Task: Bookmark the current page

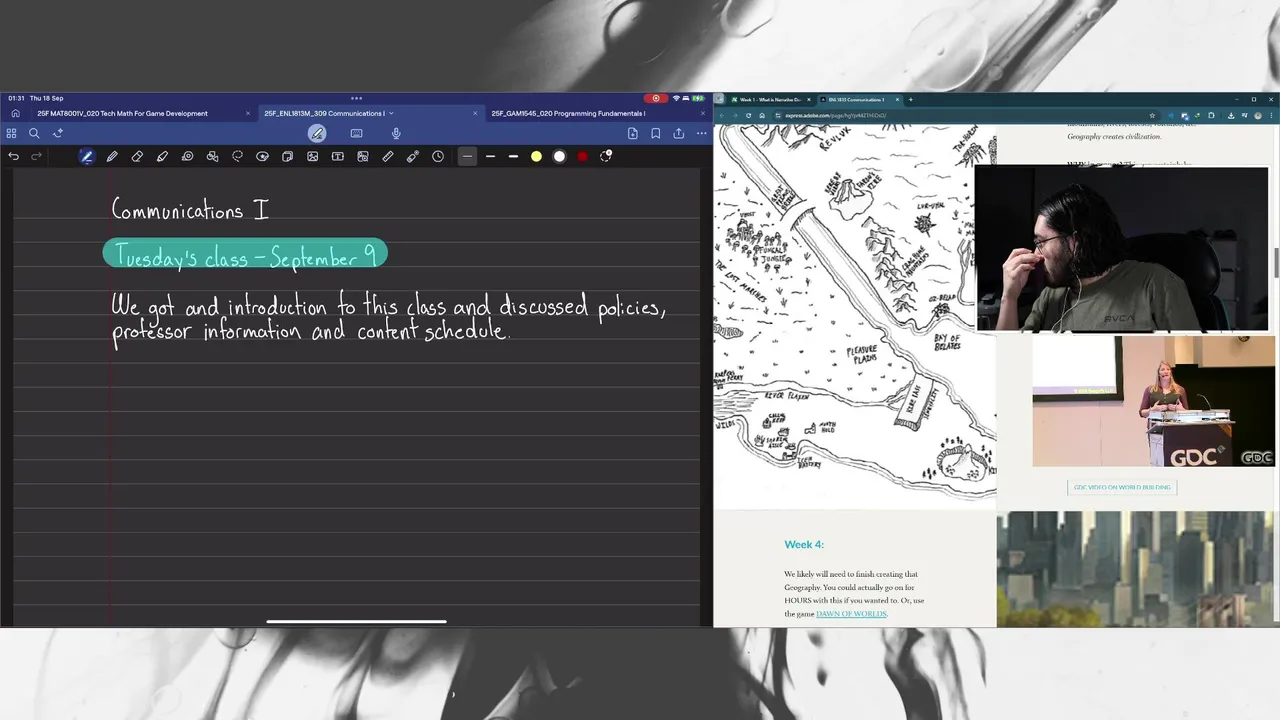Action: pyautogui.click(x=656, y=133)
